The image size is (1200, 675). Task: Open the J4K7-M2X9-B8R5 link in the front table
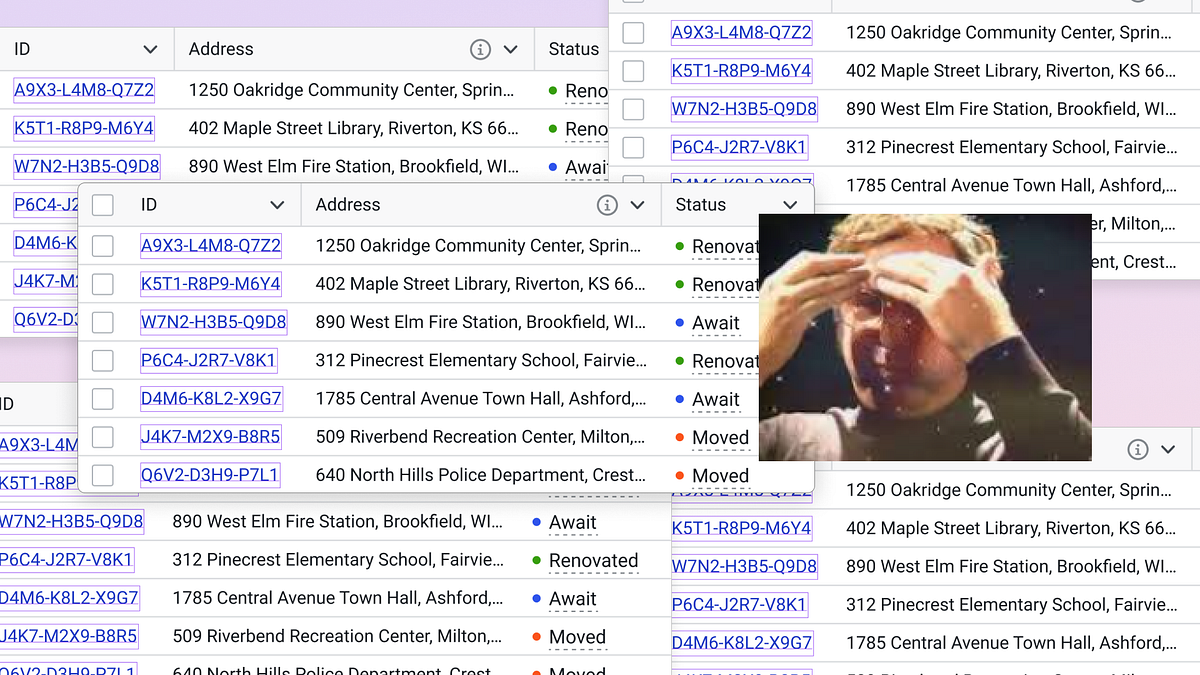[211, 437]
